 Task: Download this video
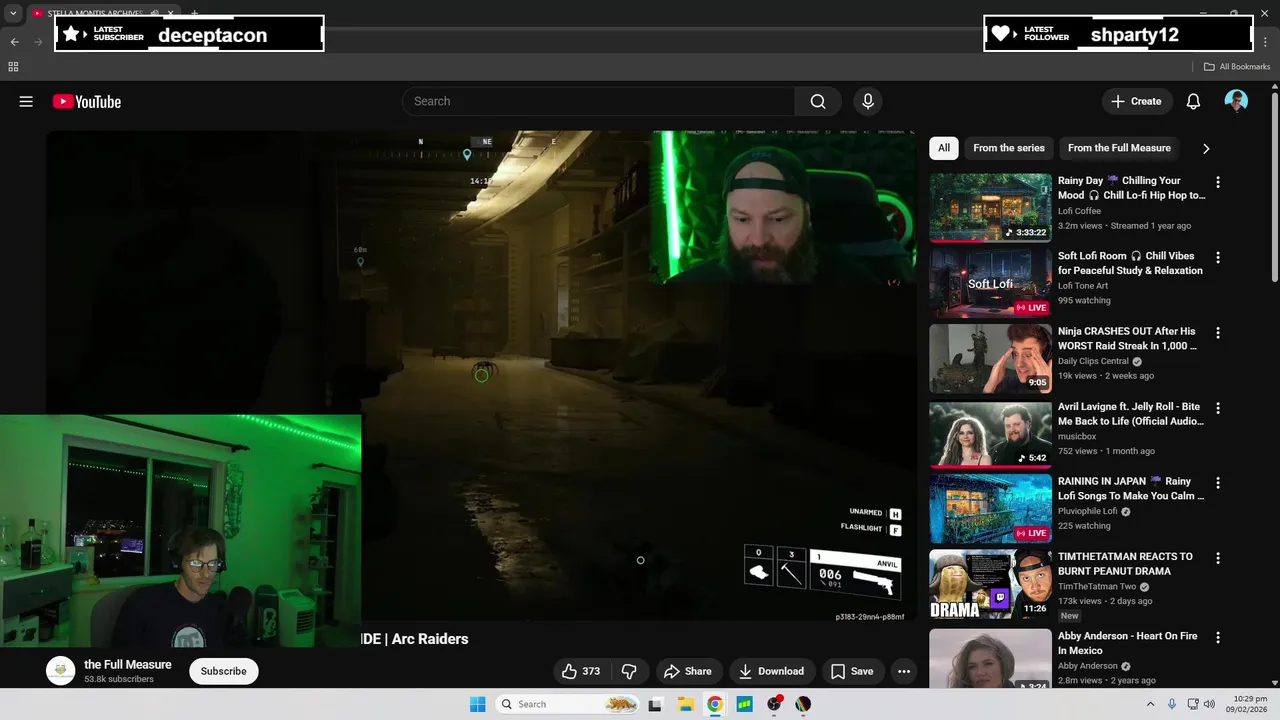click(771, 671)
